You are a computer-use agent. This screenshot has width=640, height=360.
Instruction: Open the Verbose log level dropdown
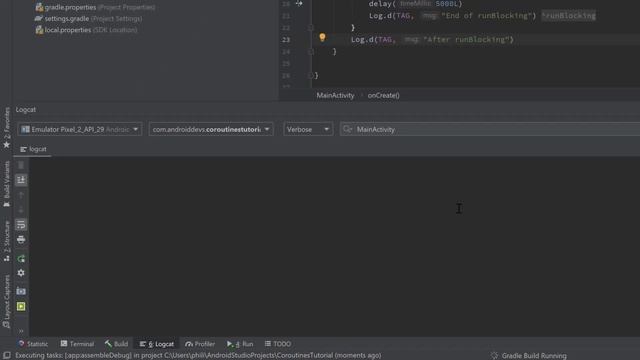308,129
